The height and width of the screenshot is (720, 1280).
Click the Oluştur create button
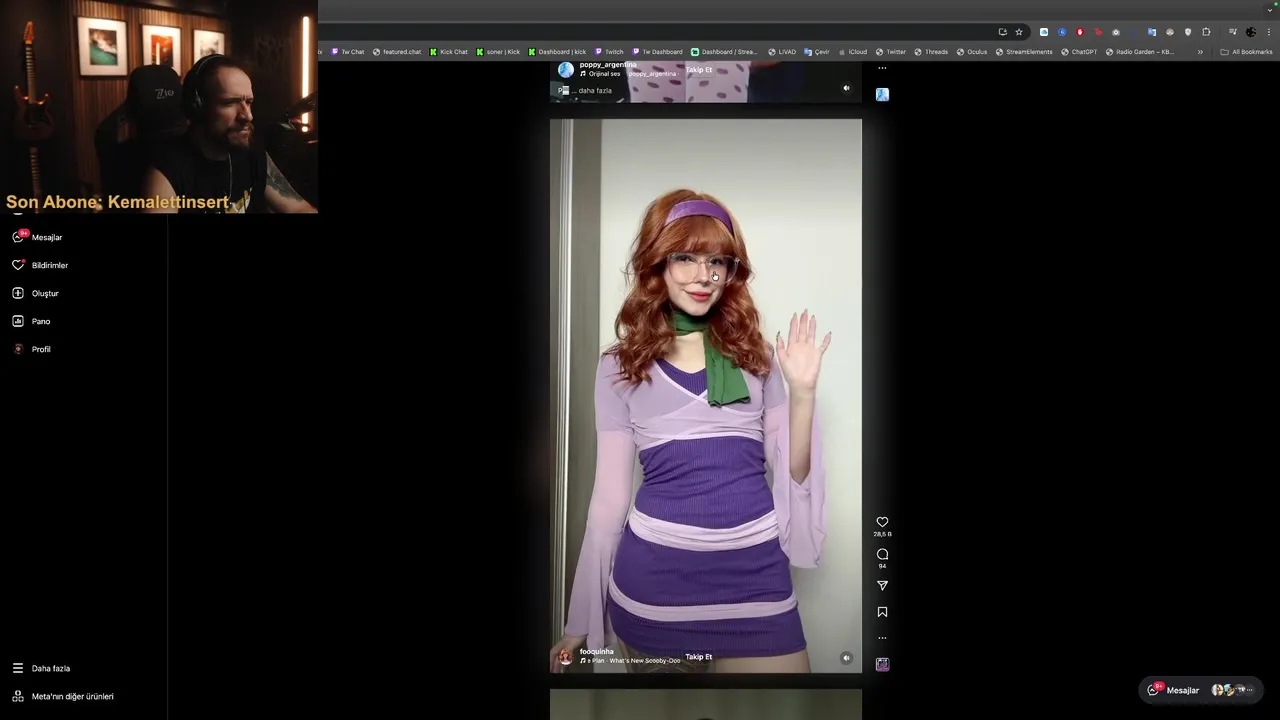click(36, 293)
